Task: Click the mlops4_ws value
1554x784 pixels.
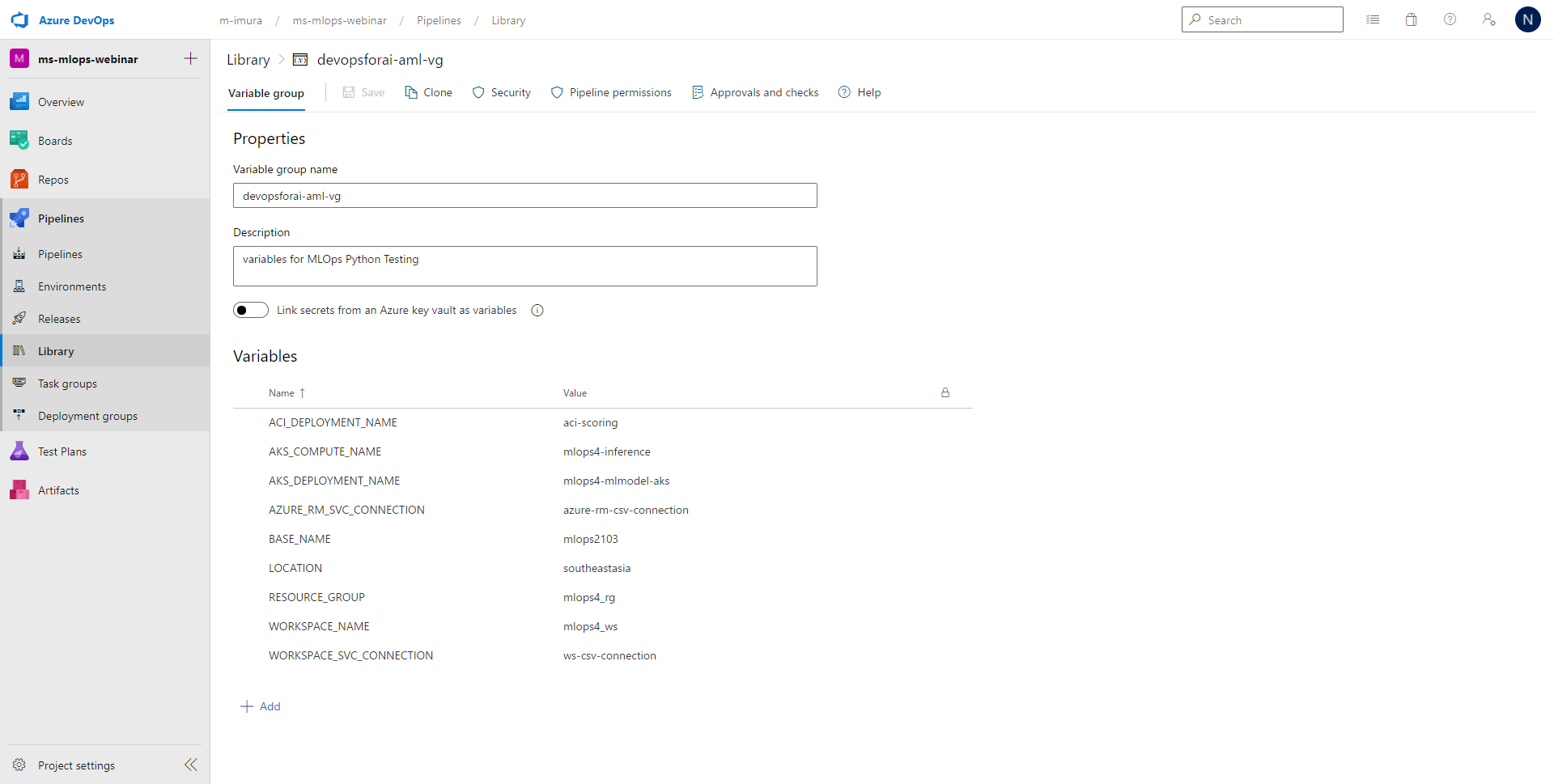Action: click(x=590, y=627)
